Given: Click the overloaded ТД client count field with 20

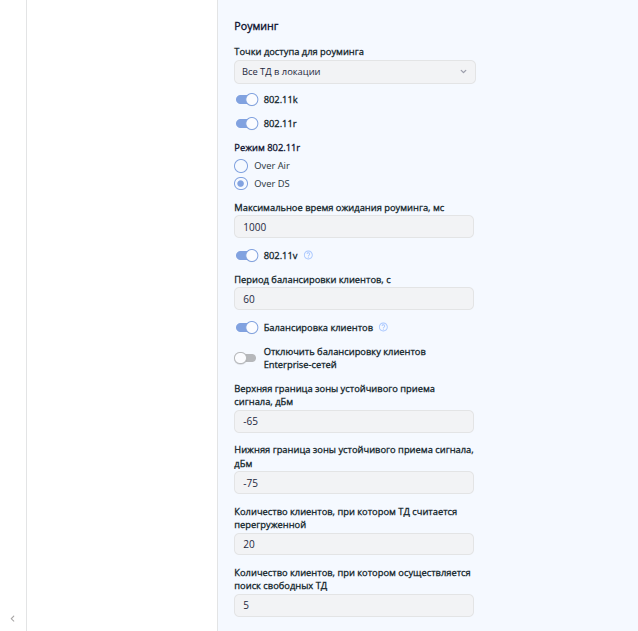Looking at the screenshot, I should [x=354, y=544].
